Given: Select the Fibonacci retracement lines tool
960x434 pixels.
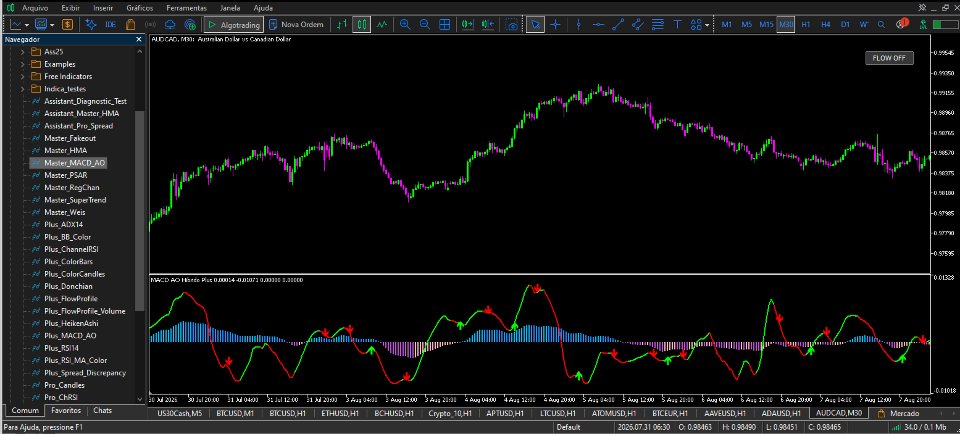Looking at the screenshot, I should [658, 24].
